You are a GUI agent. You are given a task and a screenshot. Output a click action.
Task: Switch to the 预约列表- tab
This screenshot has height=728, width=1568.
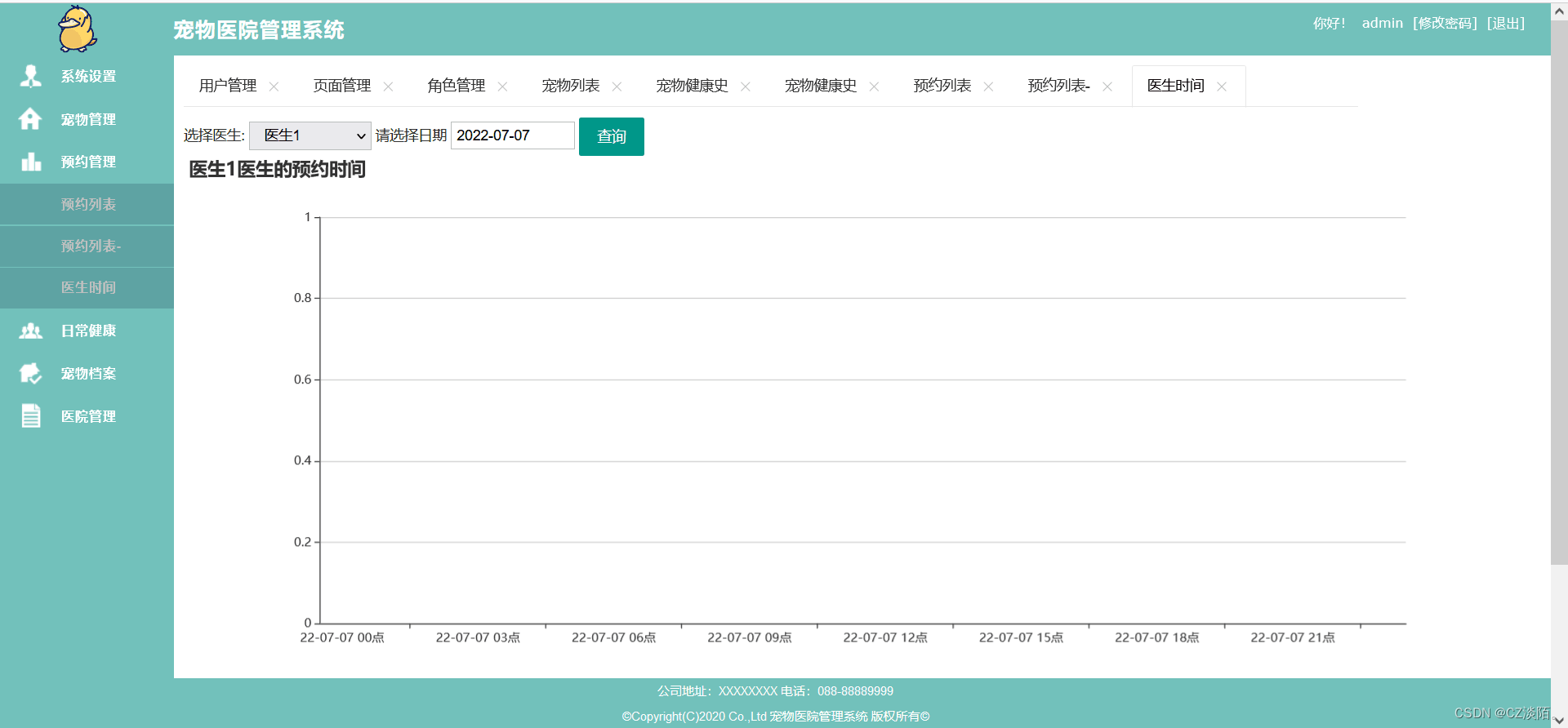1058,86
